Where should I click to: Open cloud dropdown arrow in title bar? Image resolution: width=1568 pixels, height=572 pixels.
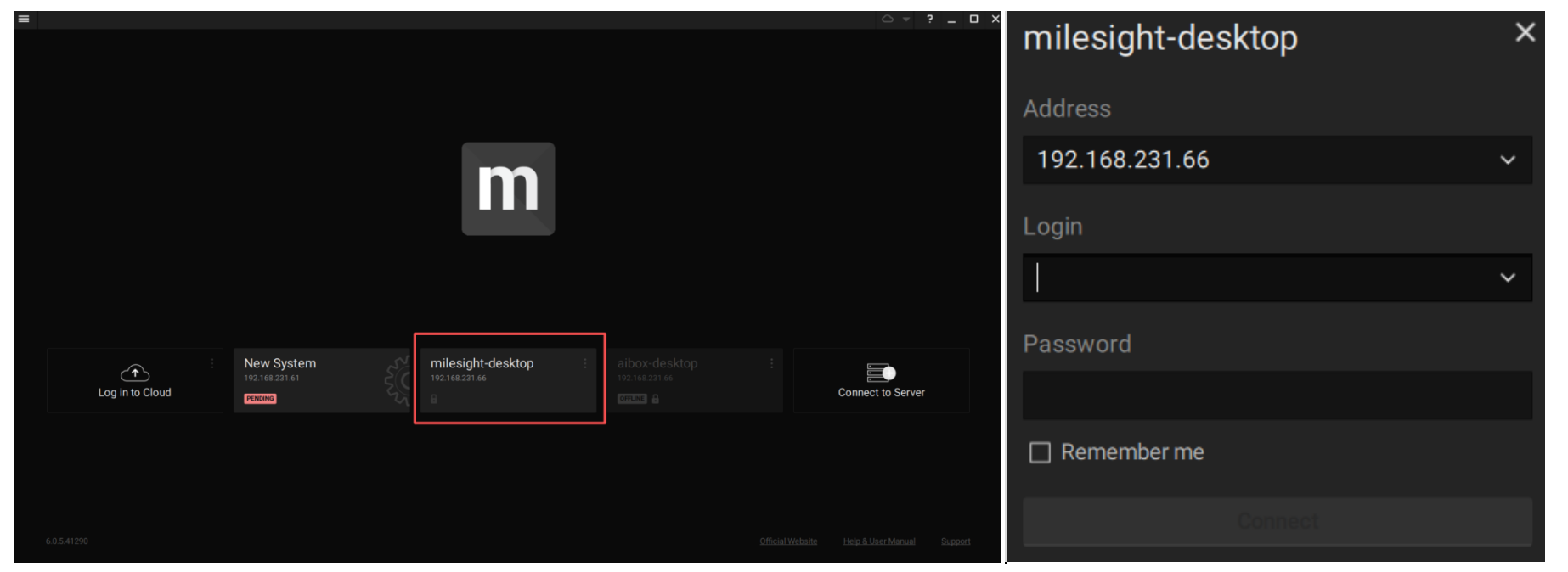click(x=906, y=19)
